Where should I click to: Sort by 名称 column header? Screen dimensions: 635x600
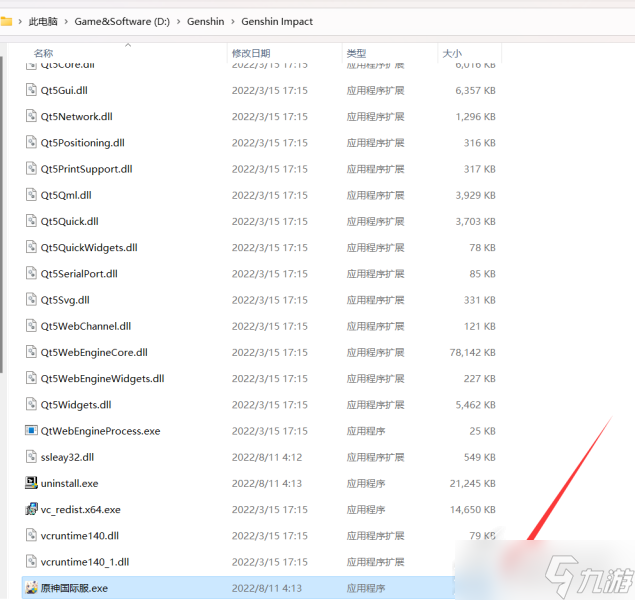click(x=43, y=53)
